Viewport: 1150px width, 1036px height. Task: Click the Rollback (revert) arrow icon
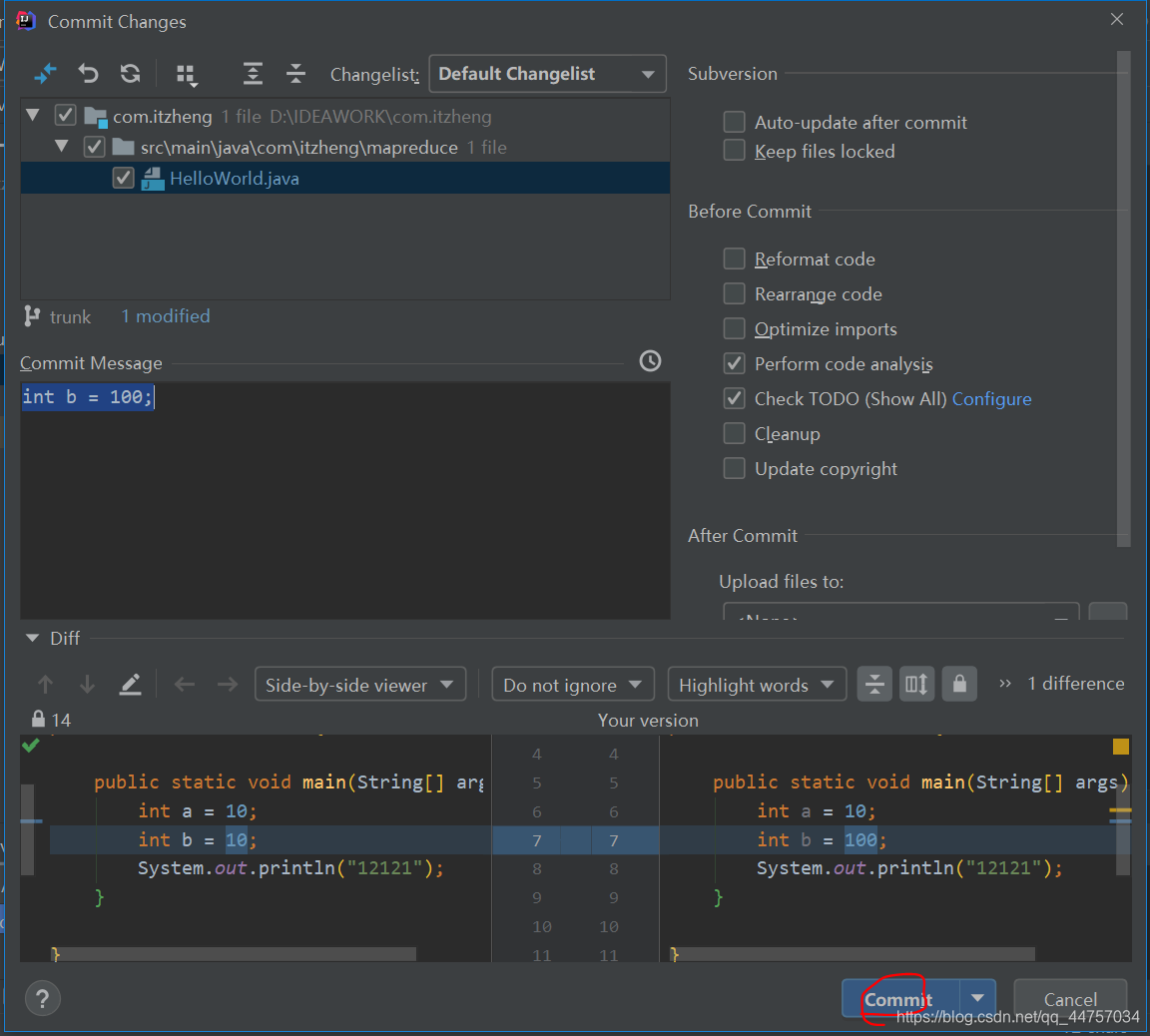(x=88, y=74)
